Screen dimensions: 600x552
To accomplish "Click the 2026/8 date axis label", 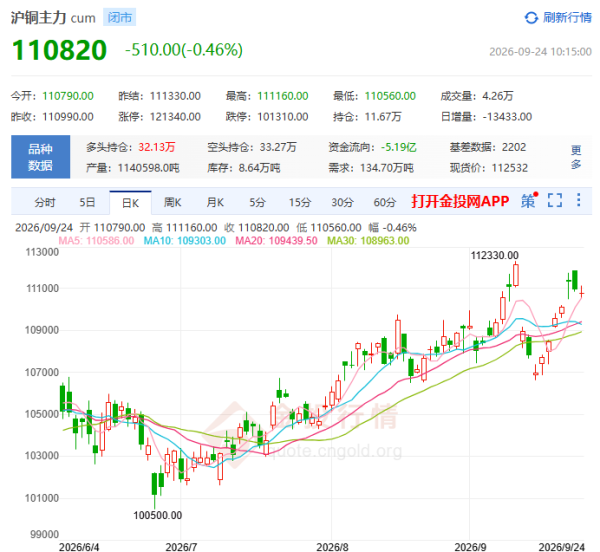I will point(332,547).
